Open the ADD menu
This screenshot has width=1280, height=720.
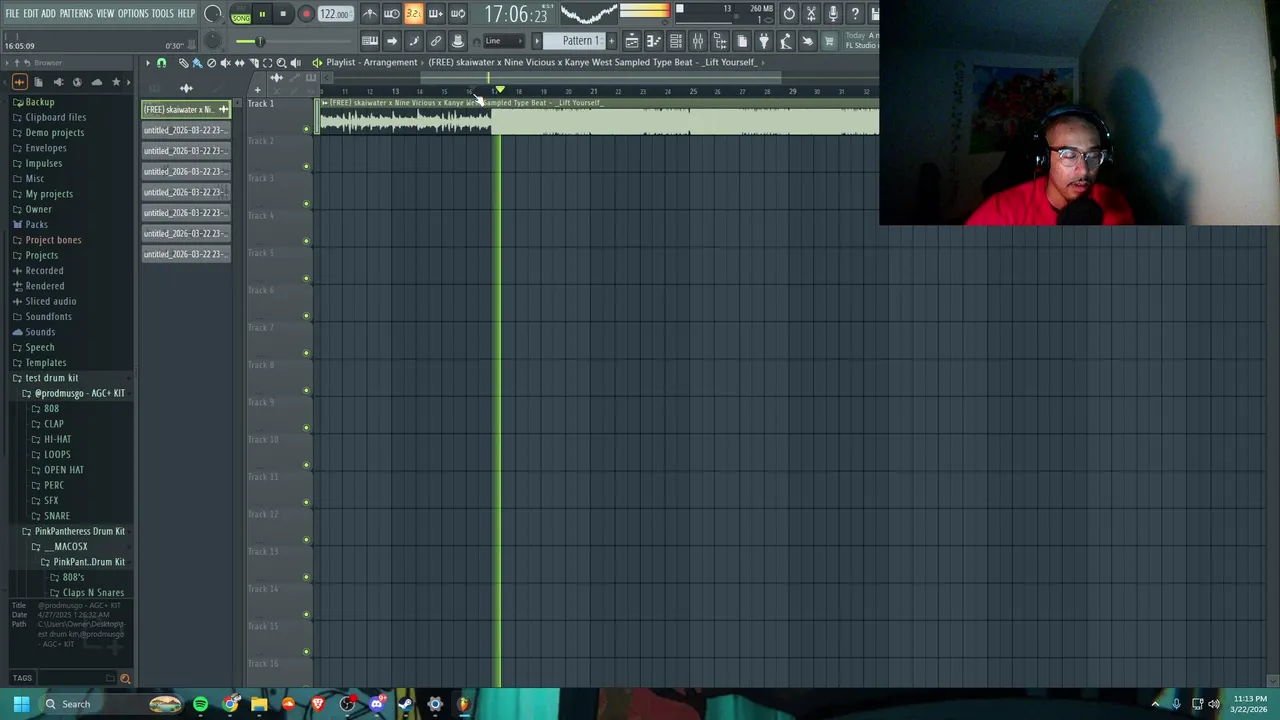point(48,13)
